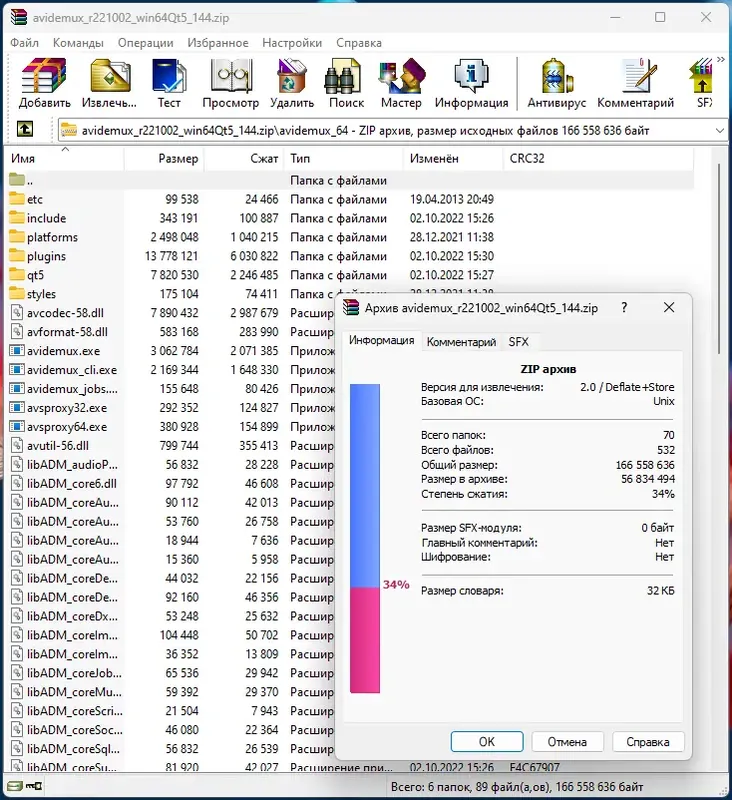Click OK in archive info dialog

tap(487, 741)
